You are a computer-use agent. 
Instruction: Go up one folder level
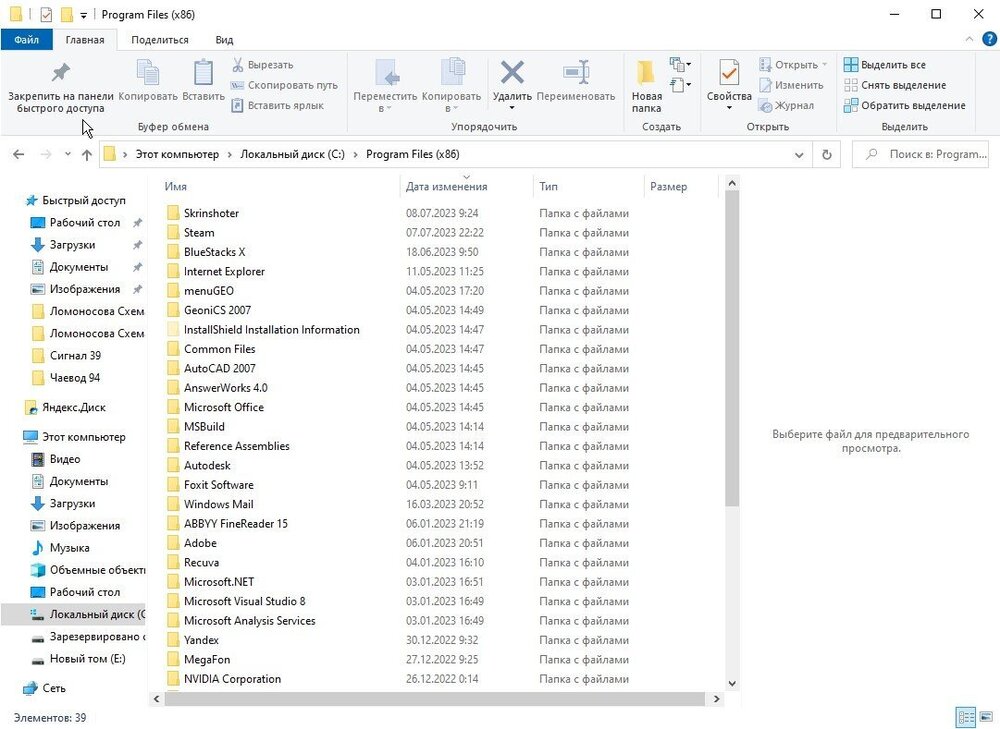click(x=87, y=154)
